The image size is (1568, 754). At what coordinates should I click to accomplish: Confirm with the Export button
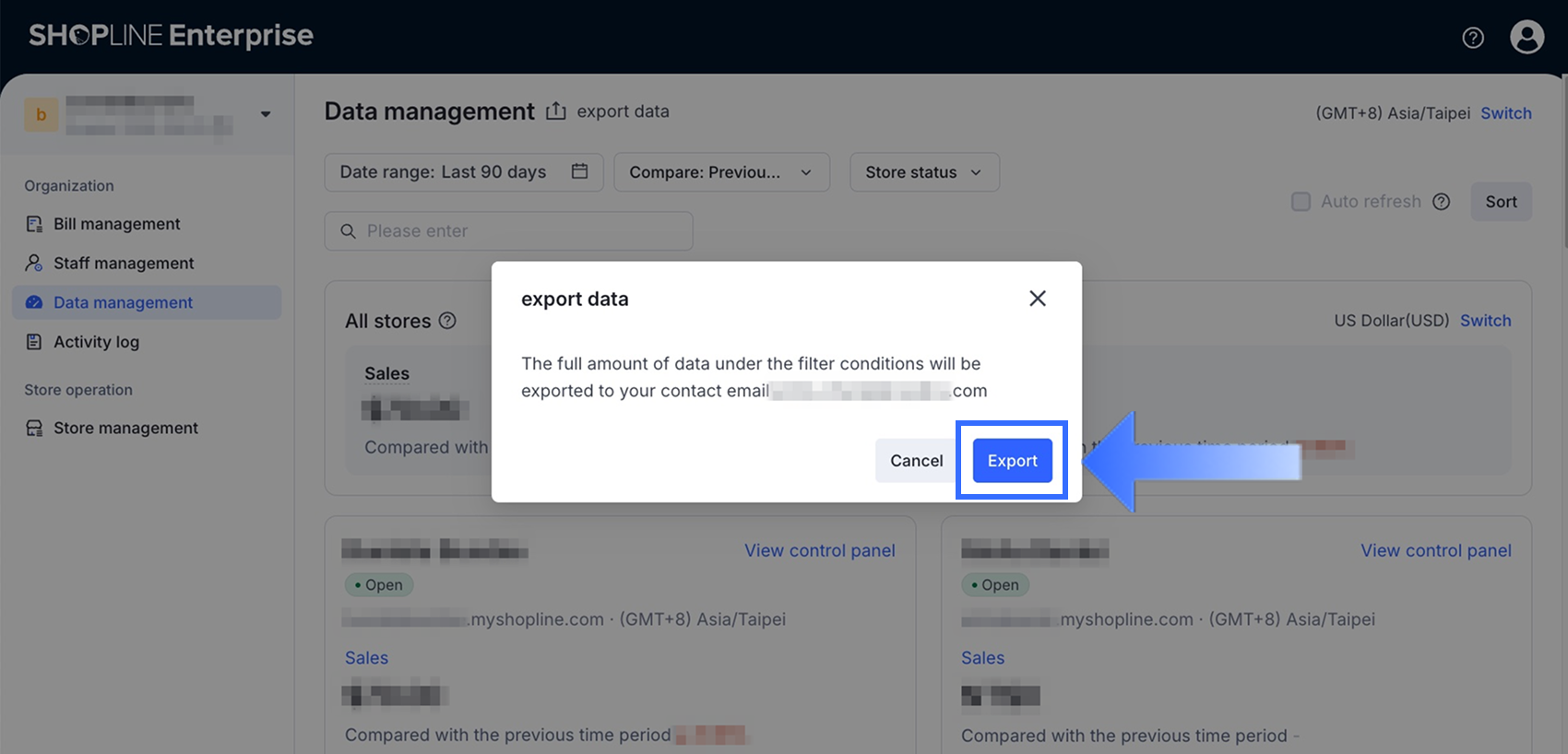pyautogui.click(x=1012, y=461)
